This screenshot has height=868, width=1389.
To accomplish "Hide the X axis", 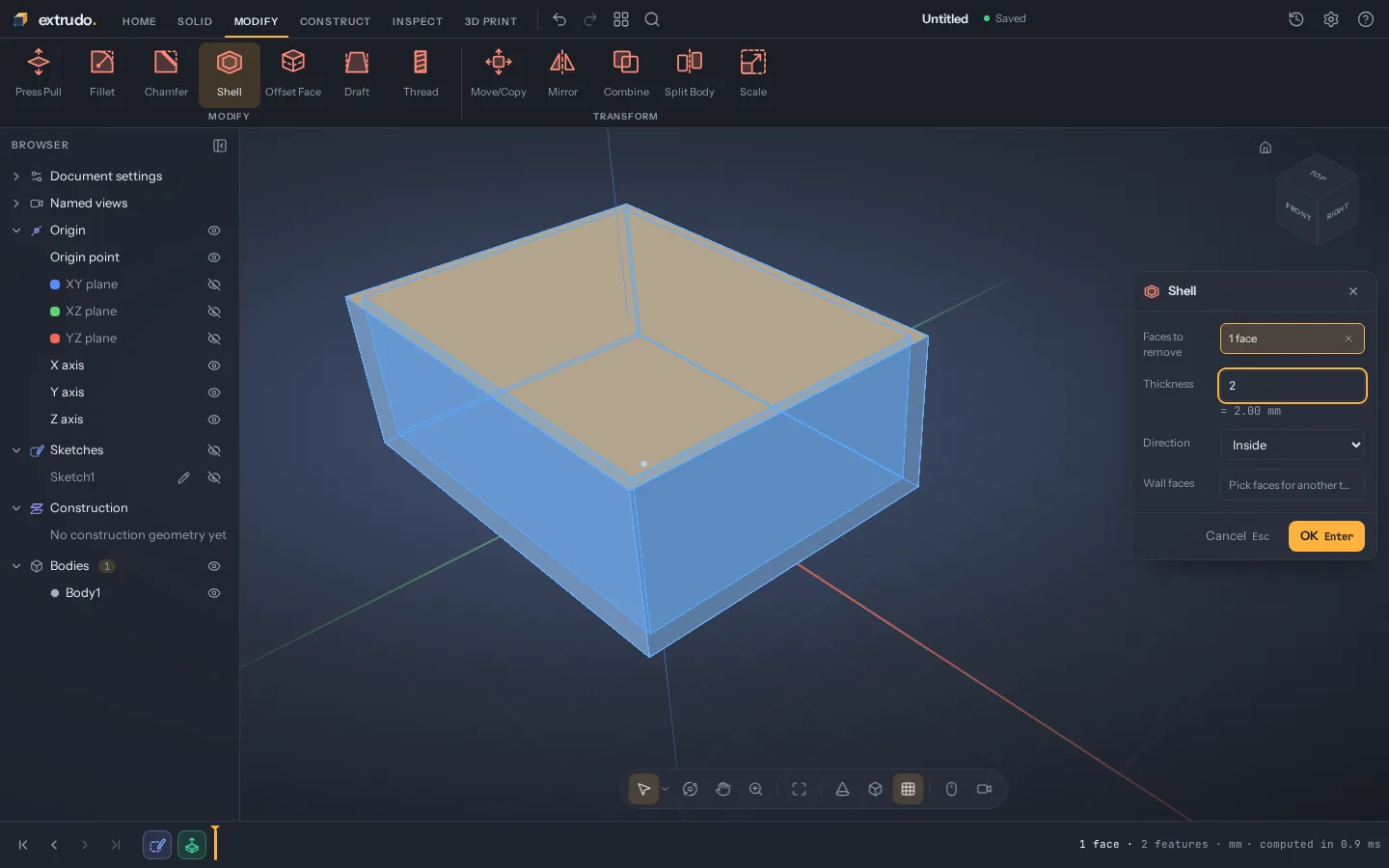I will [x=214, y=366].
